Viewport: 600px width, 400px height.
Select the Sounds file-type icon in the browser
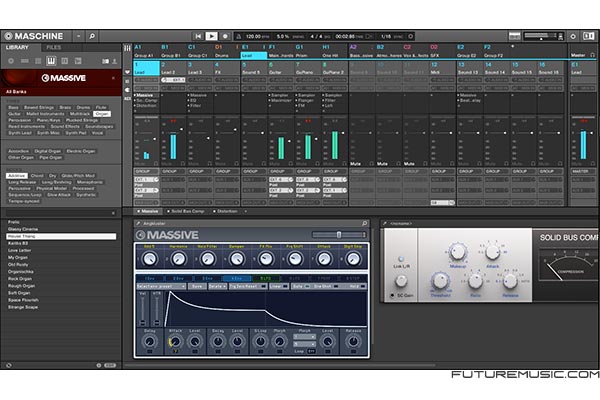[x=38, y=61]
